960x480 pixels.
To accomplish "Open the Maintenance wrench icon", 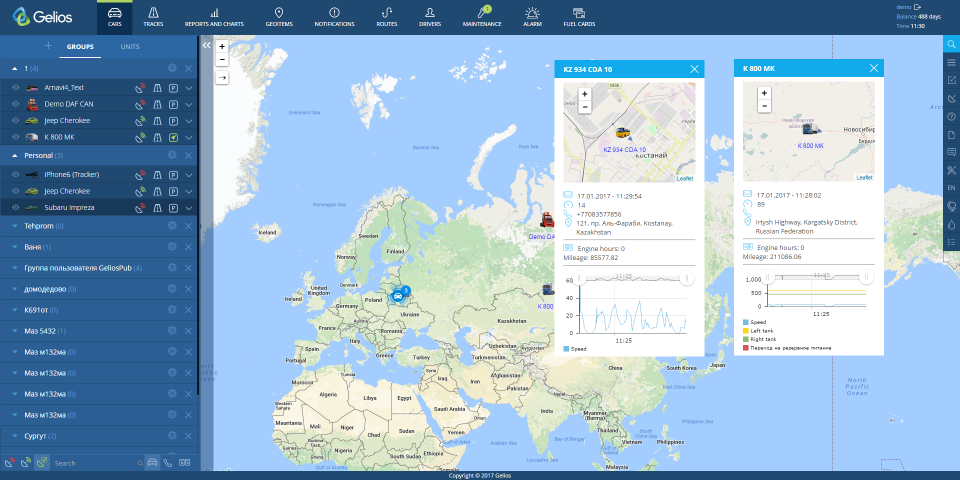I will click(482, 12).
